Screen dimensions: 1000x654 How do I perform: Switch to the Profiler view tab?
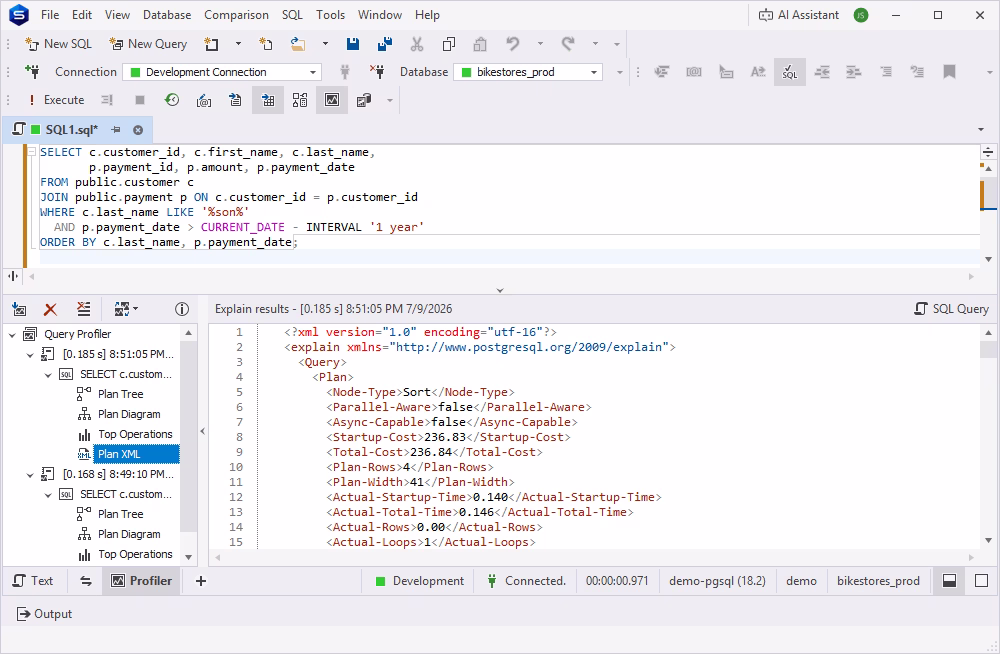[142, 581]
